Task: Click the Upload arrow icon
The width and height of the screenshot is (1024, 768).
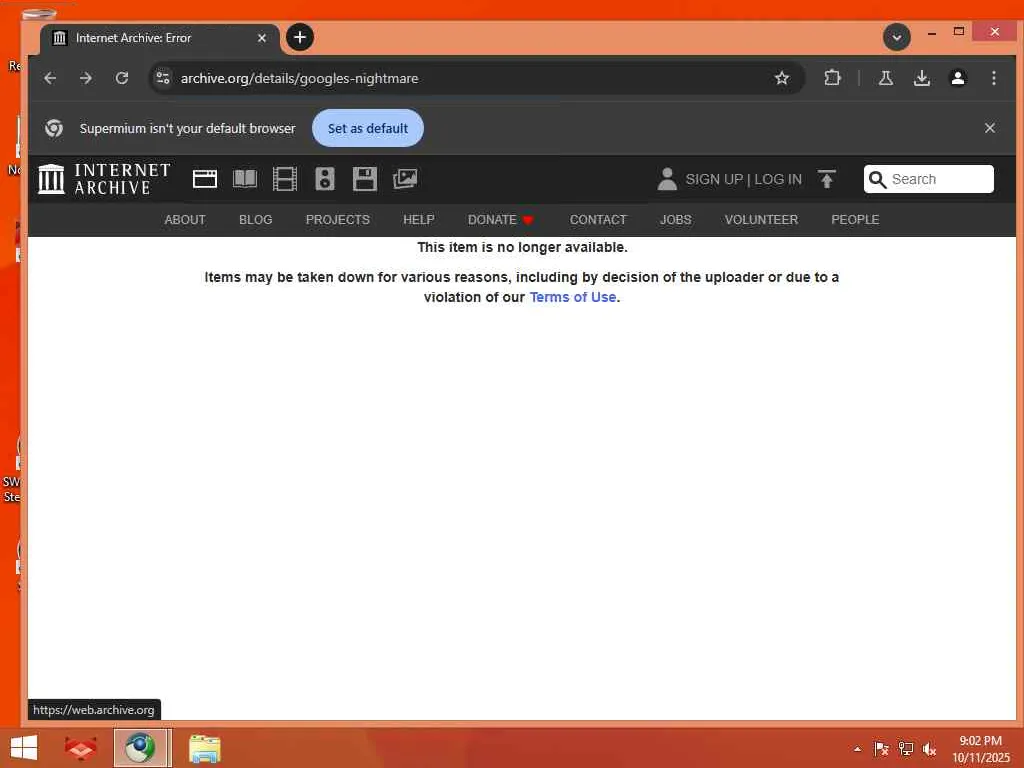Action: pos(827,179)
